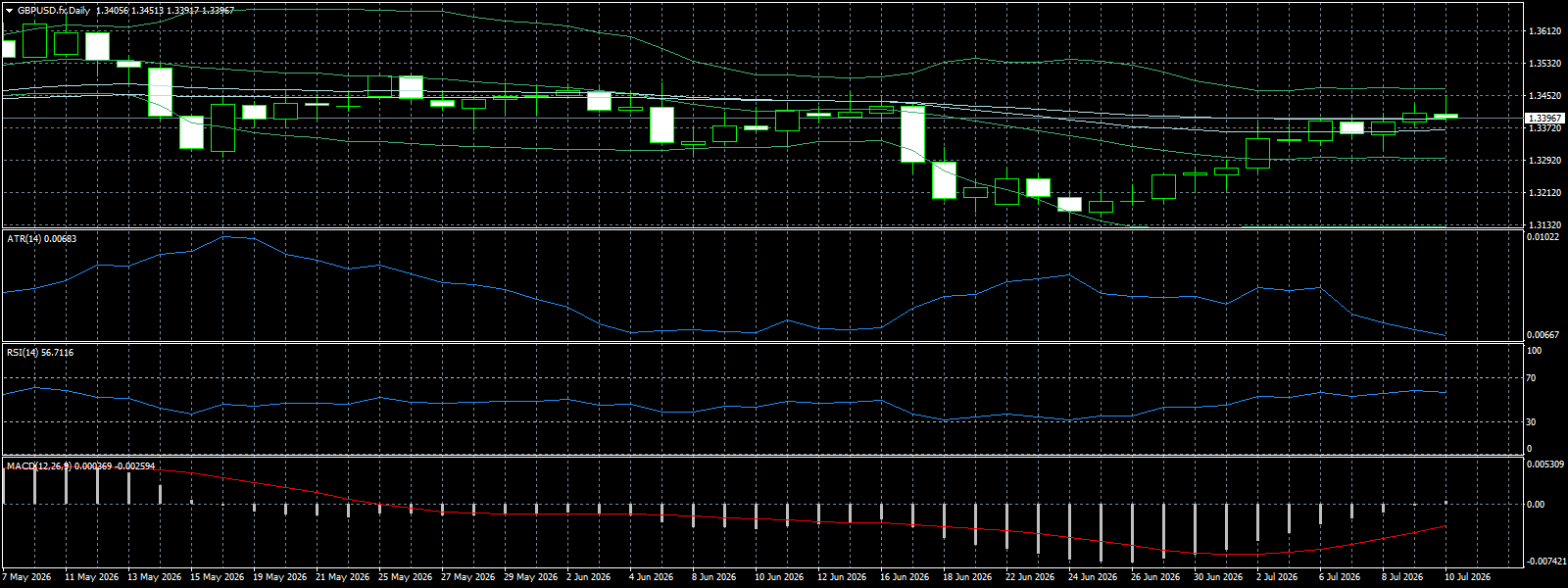
Task: Click the 16 Jun 2026 date label
Action: pyautogui.click(x=906, y=577)
